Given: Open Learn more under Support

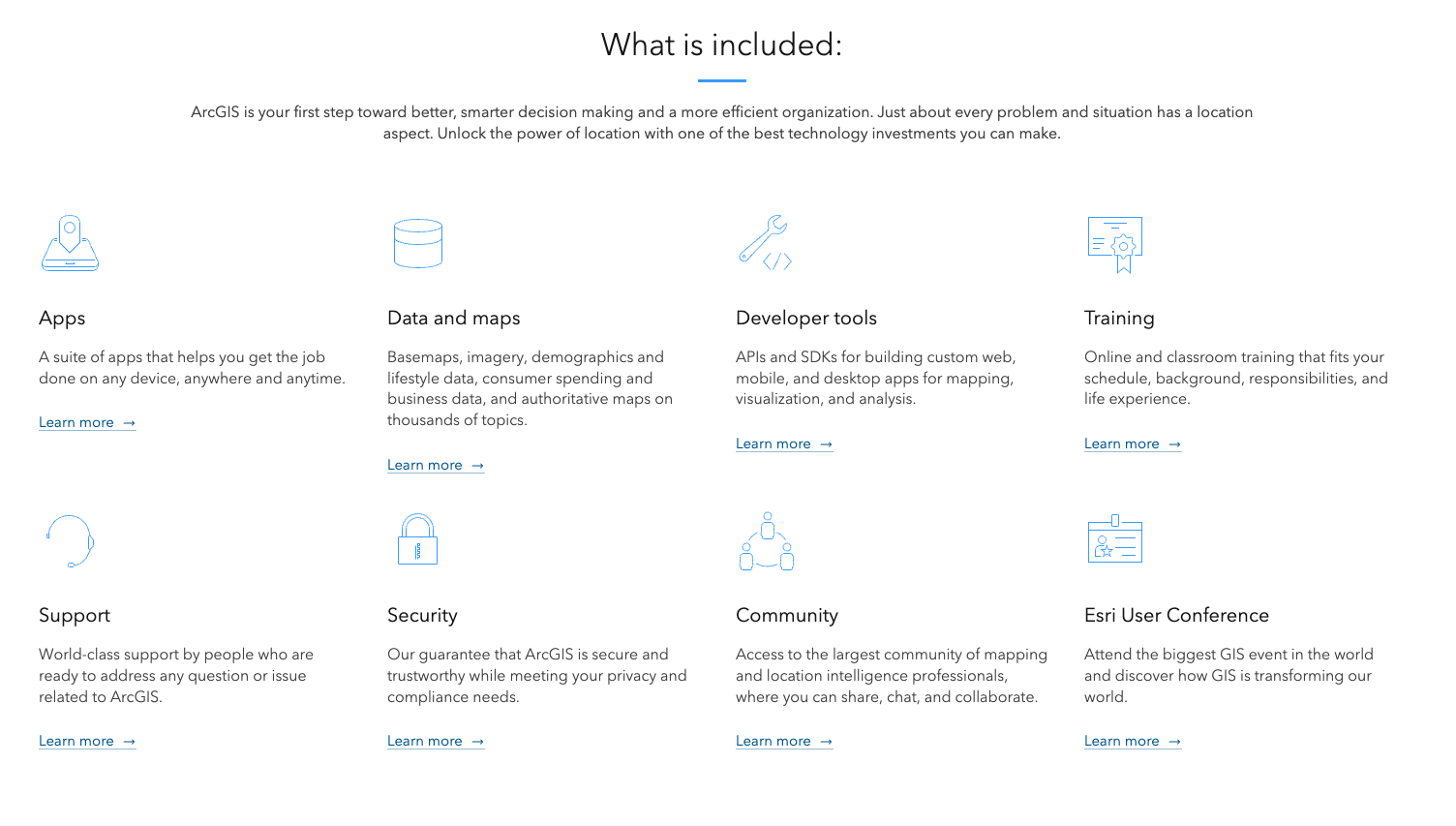Looking at the screenshot, I should click(78, 741).
